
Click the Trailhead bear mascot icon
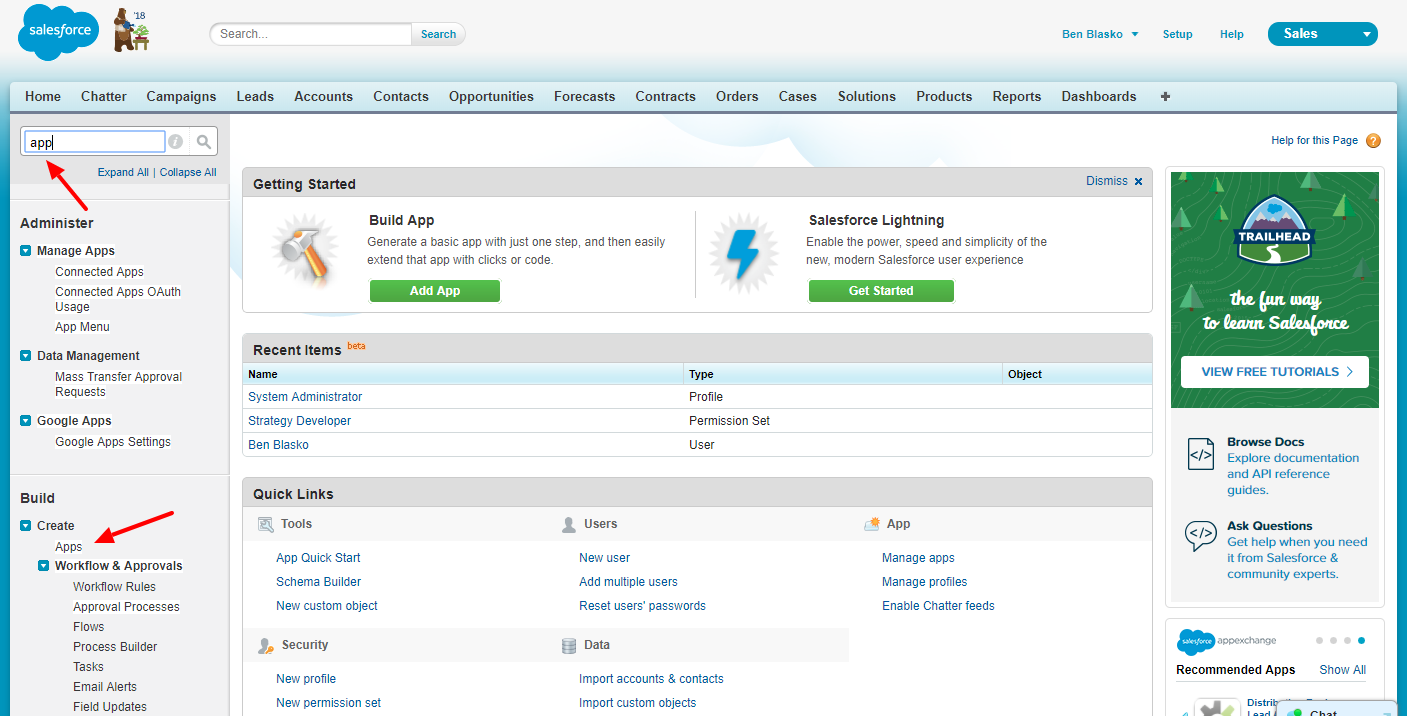click(131, 31)
